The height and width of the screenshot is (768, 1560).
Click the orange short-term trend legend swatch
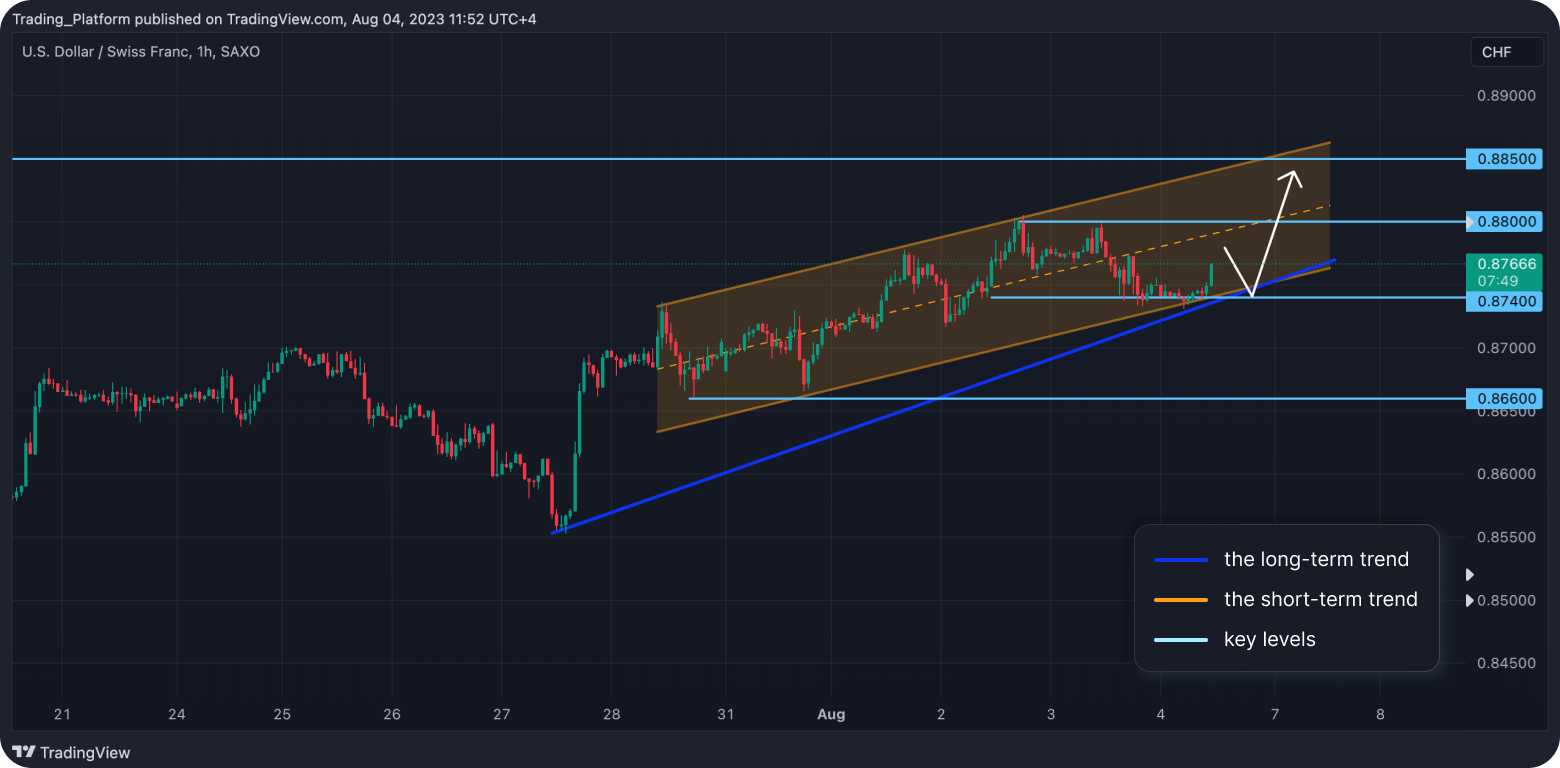tap(1181, 600)
